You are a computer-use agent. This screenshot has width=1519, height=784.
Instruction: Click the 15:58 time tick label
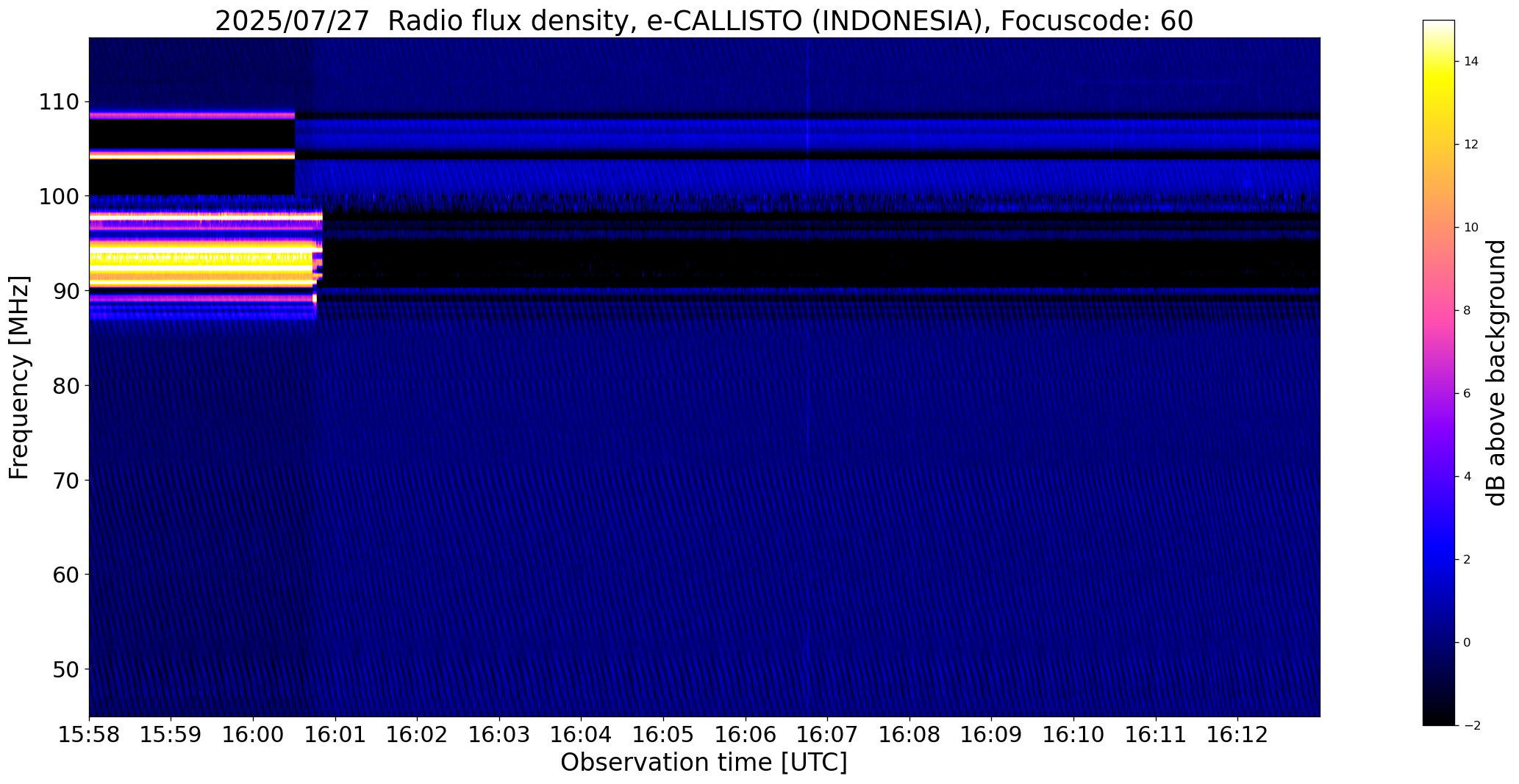[x=89, y=734]
